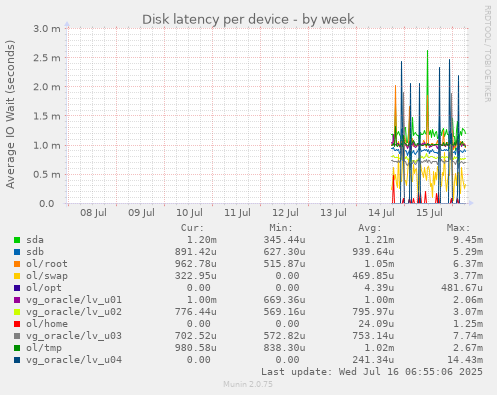The image size is (497, 395).
Task: Click the tall green sda spike peak
Action: 427,51
